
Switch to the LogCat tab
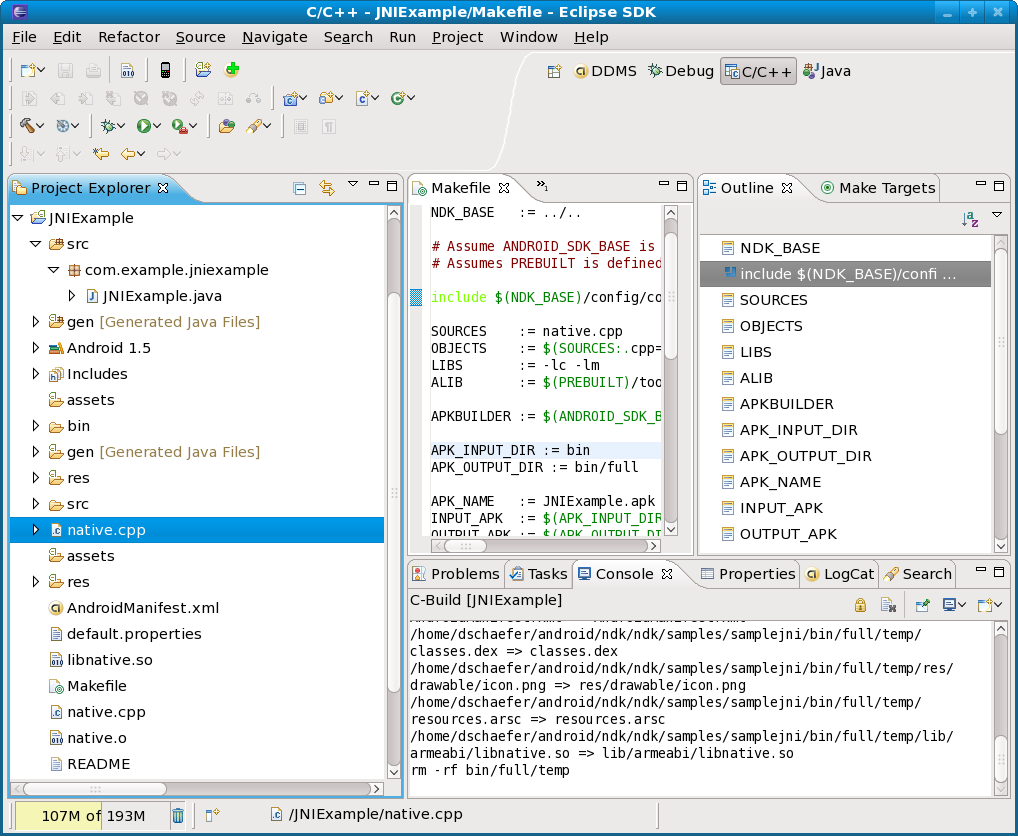838,574
